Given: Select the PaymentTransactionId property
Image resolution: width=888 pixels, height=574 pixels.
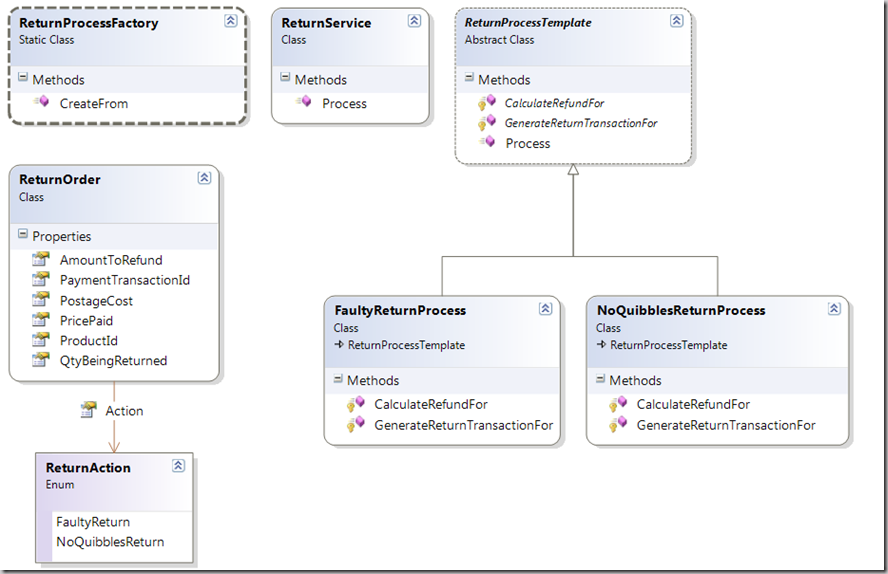Looking at the screenshot, I should (x=124, y=280).
